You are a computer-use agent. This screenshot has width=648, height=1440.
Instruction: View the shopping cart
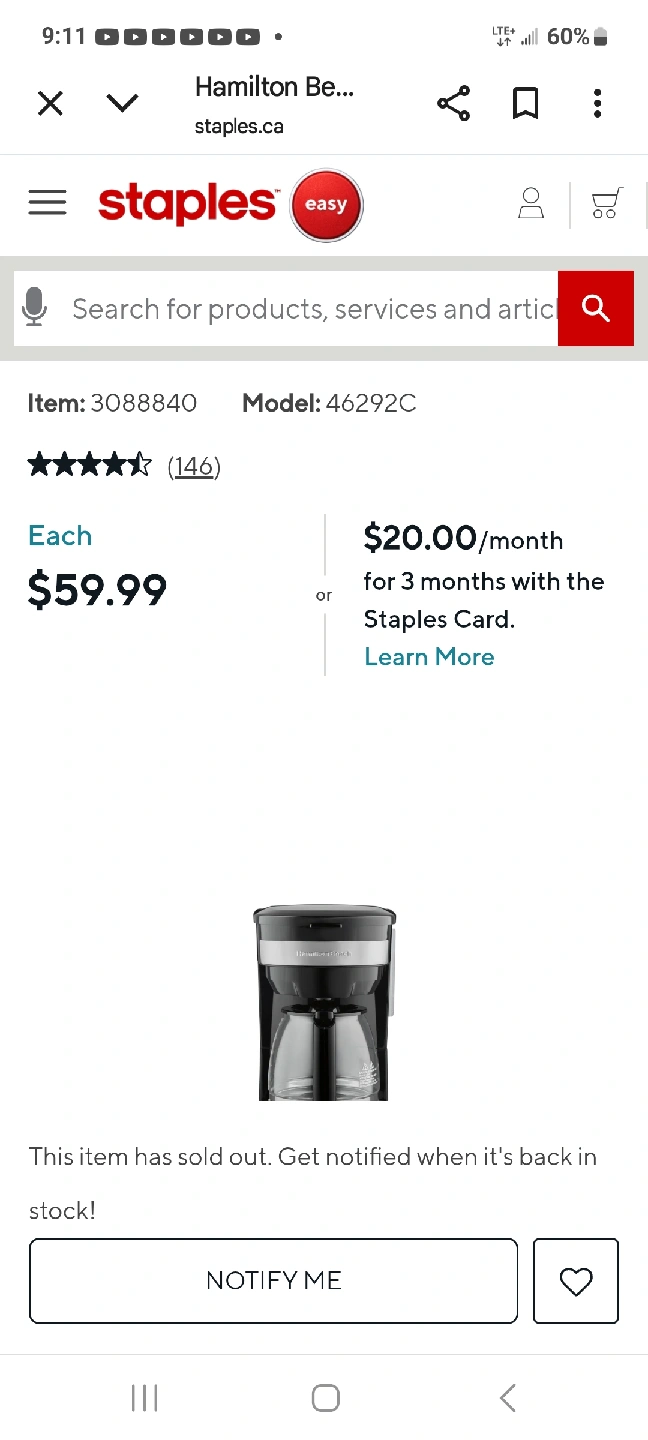click(x=606, y=204)
